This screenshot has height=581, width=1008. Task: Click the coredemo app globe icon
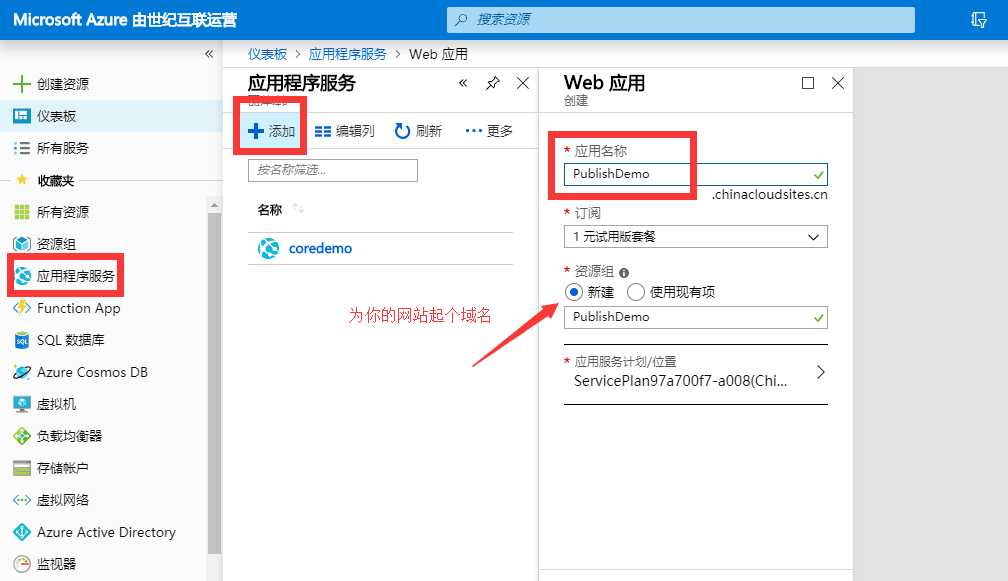pos(269,248)
